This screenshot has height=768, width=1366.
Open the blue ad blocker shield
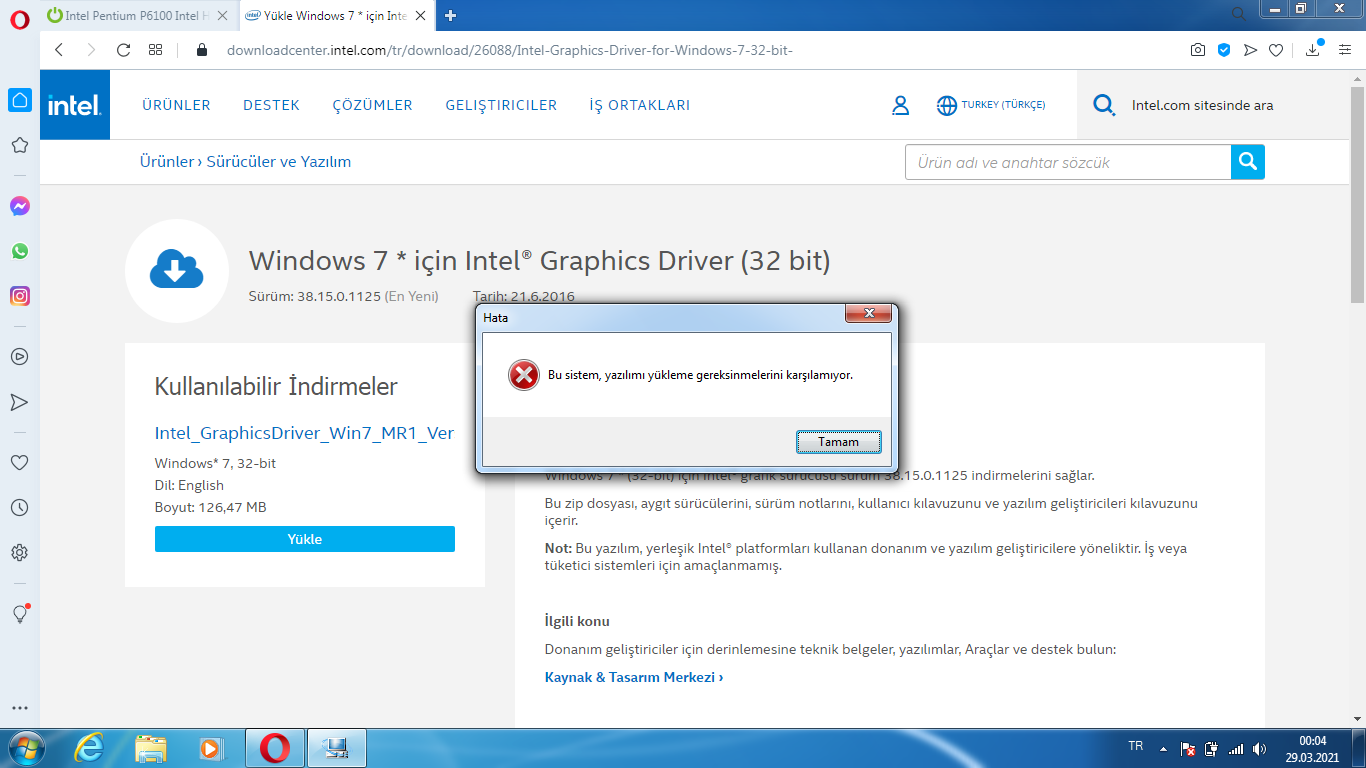point(1224,50)
